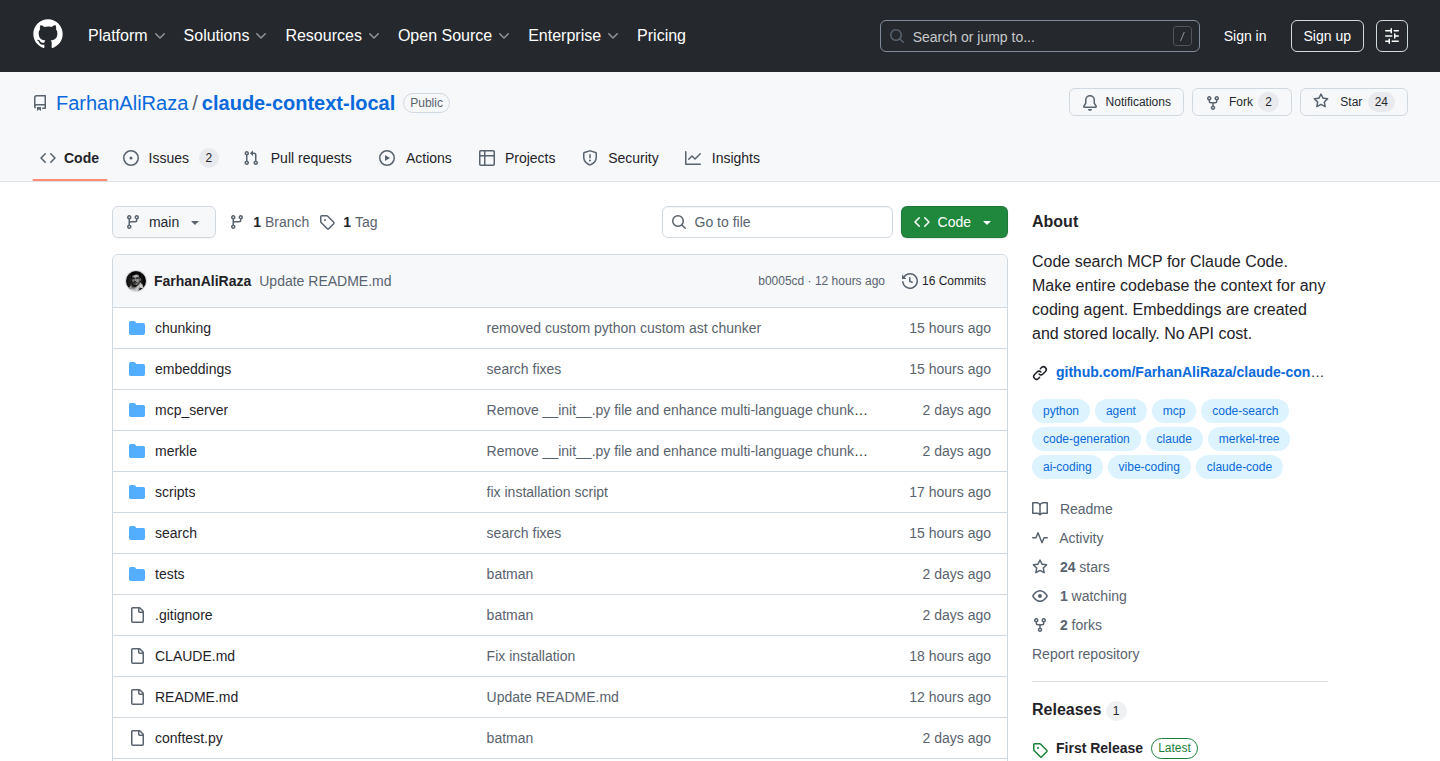Click the tests folder icon
1440x761 pixels.
pyautogui.click(x=137, y=574)
